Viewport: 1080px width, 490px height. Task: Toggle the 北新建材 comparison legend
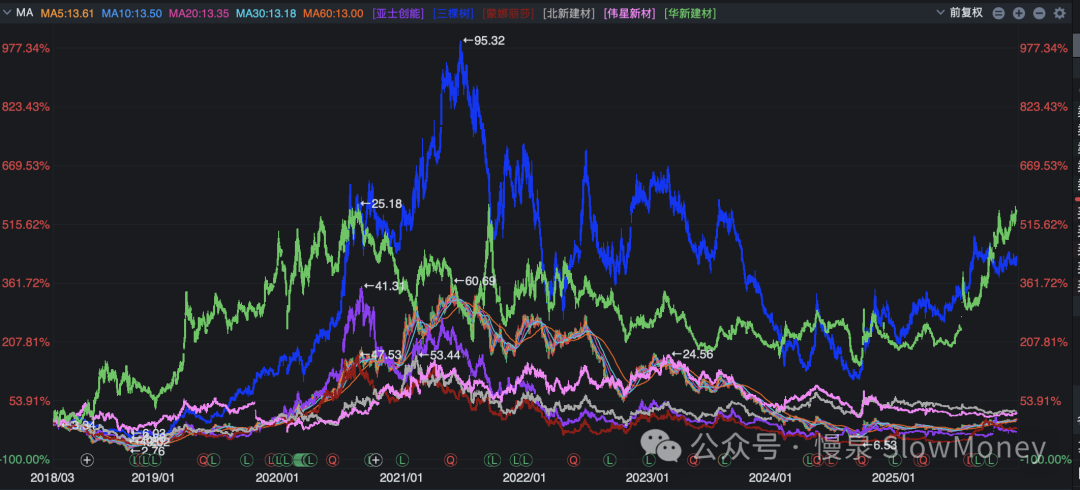click(569, 13)
